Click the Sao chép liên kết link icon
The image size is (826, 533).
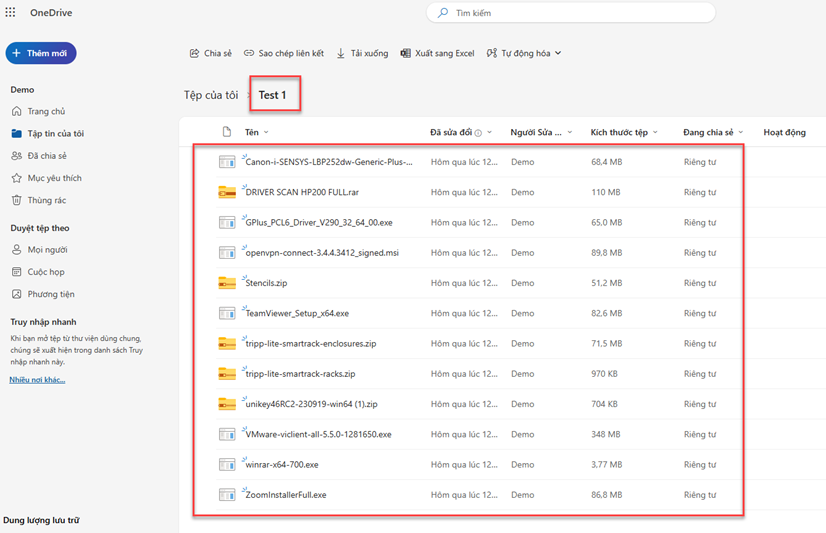(x=249, y=53)
